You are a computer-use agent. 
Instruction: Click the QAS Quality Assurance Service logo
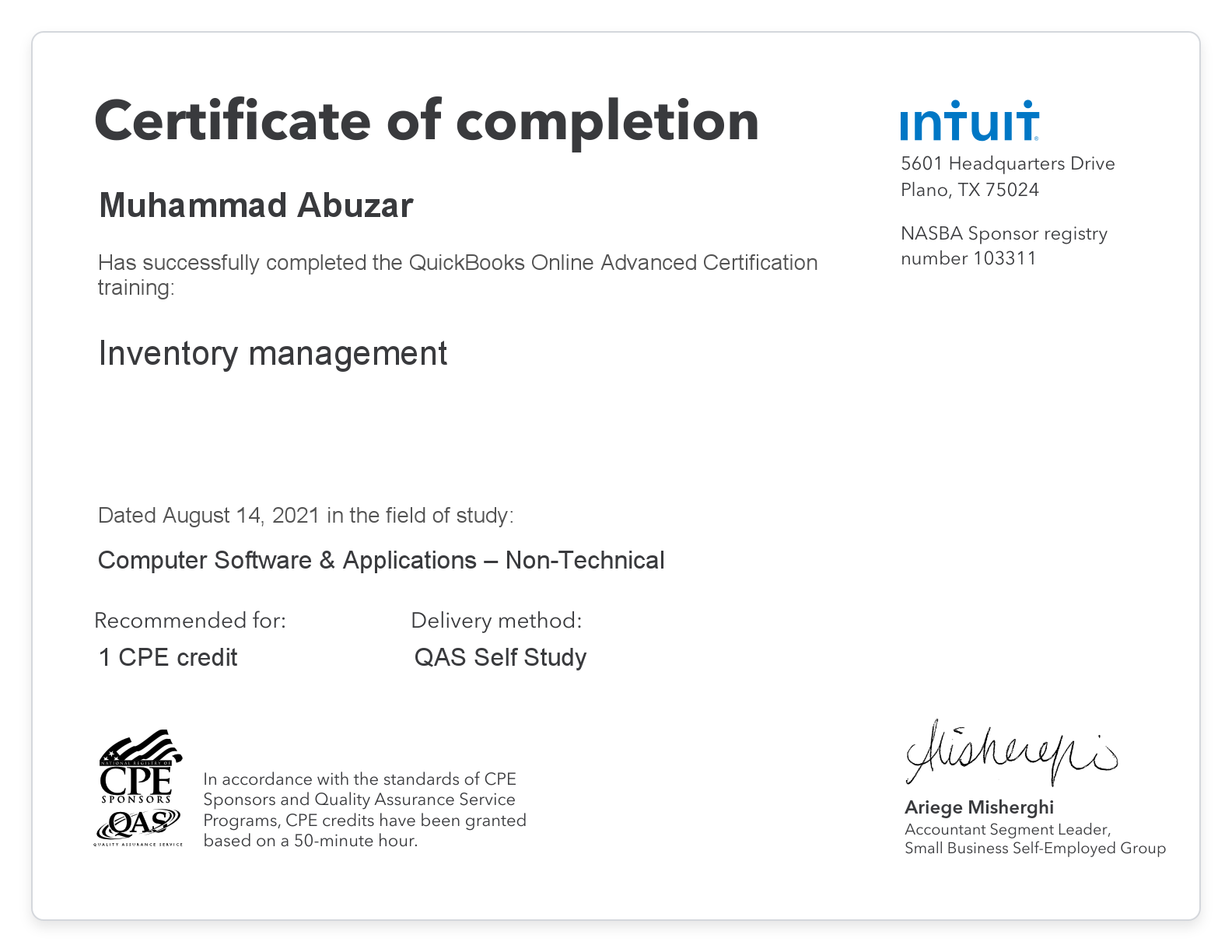coord(138,828)
